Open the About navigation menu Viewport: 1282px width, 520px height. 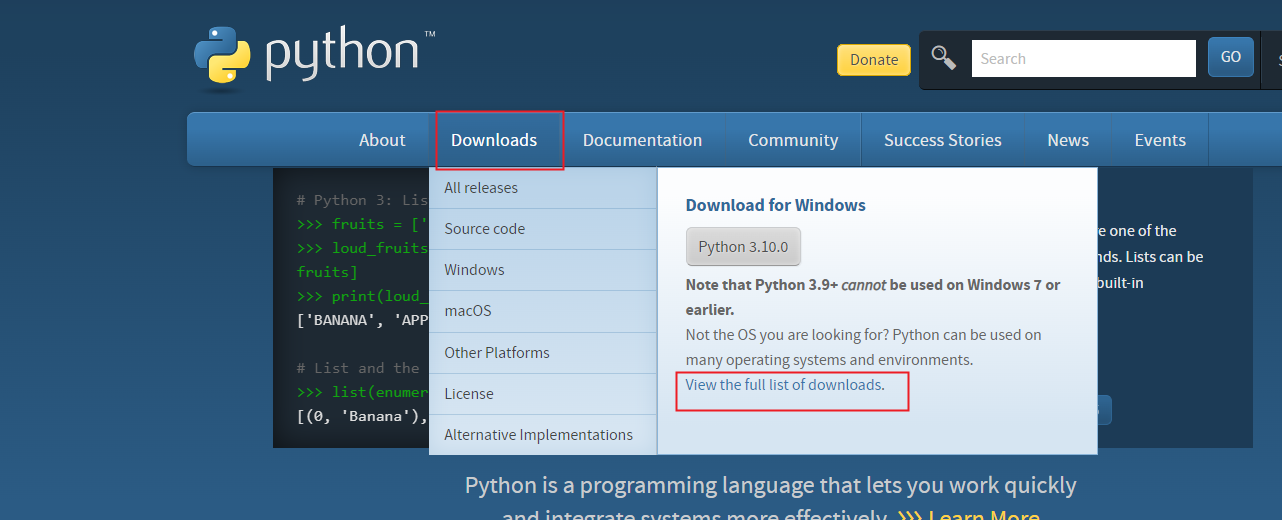coord(382,140)
